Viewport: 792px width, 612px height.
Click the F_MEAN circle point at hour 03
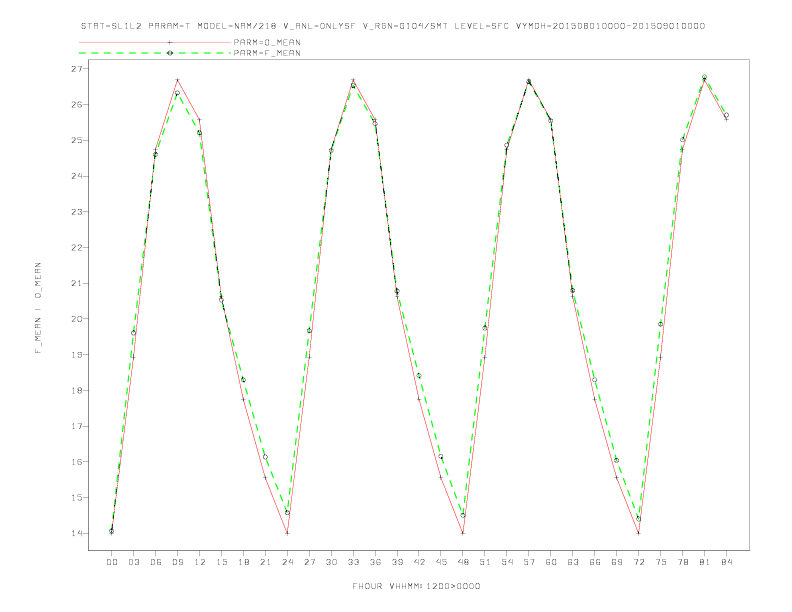click(x=133, y=333)
